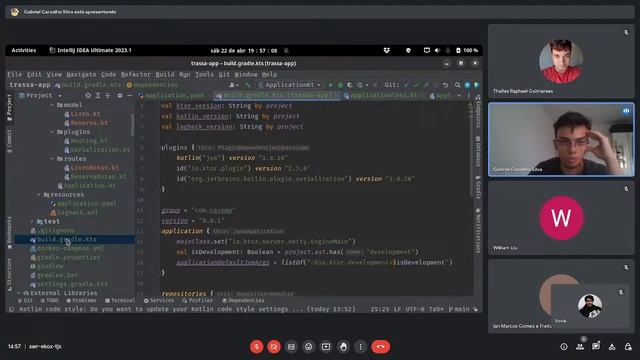Expand External Libraries node
Viewport: 640px width, 360px height.
coord(19,293)
